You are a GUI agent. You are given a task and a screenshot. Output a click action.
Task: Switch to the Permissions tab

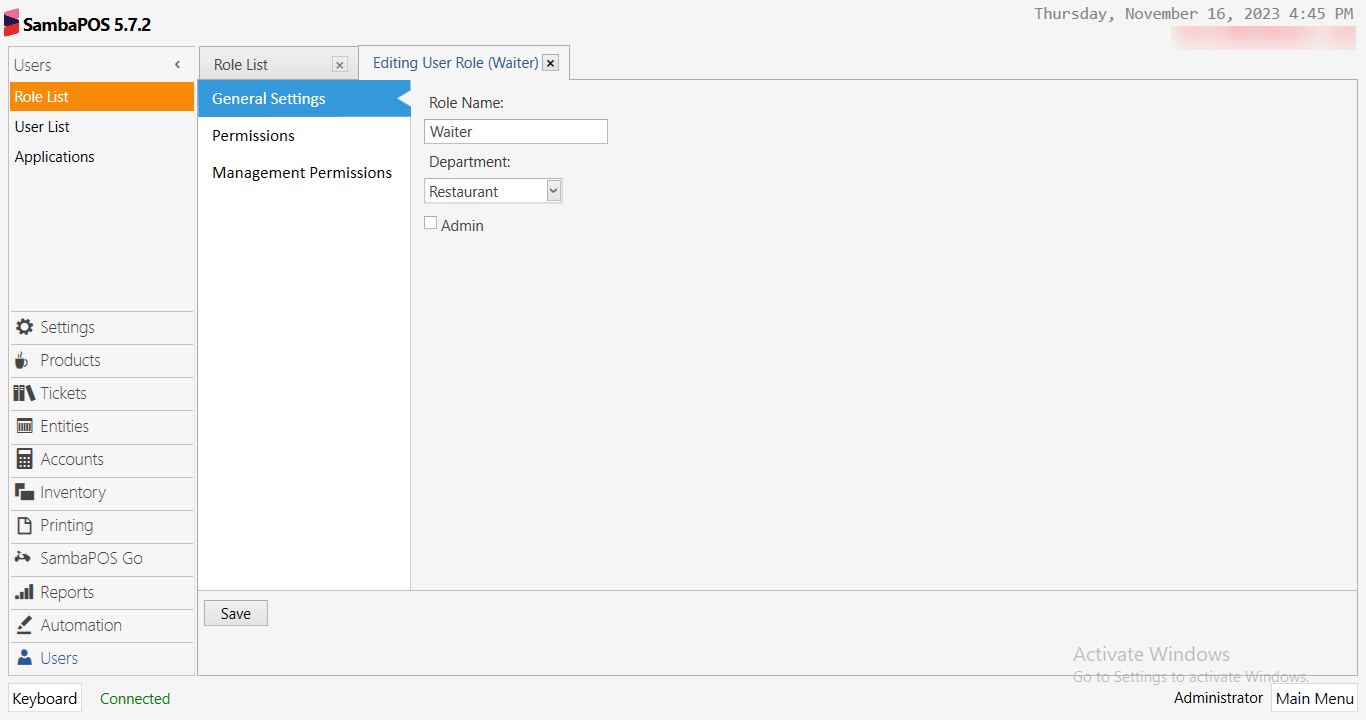[x=253, y=135]
